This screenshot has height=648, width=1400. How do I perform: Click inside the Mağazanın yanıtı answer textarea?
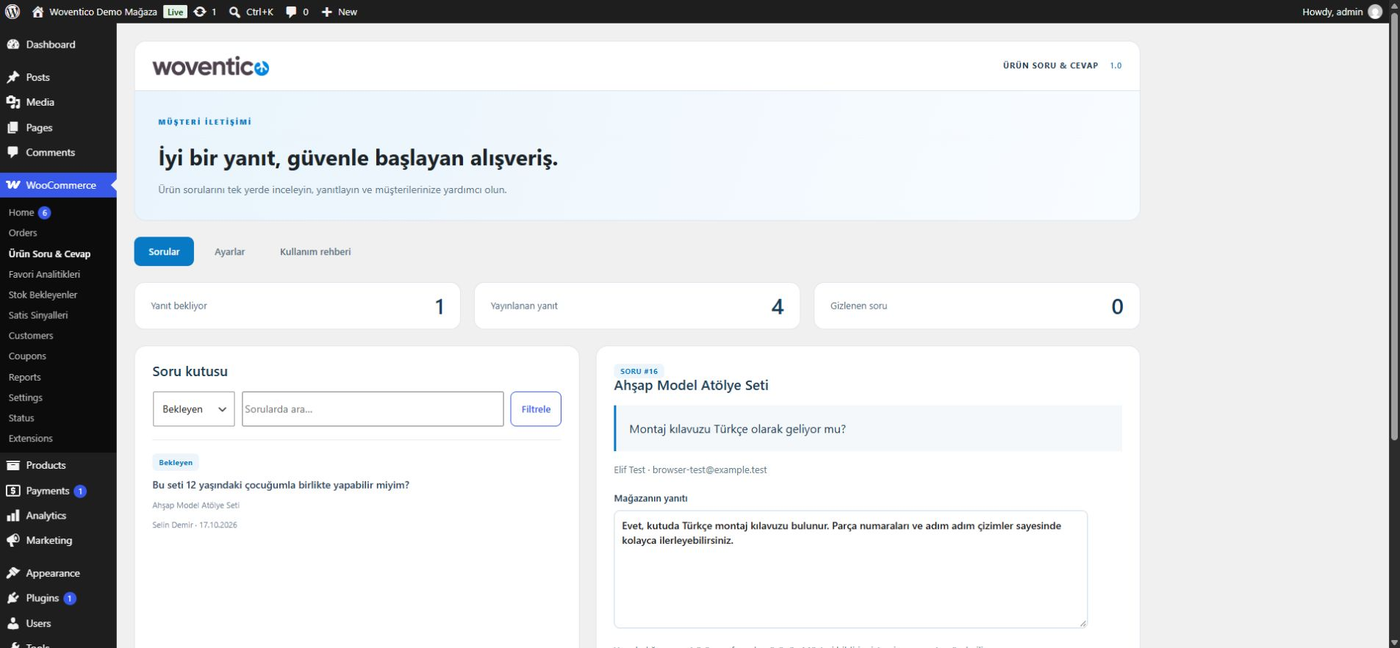(850, 569)
